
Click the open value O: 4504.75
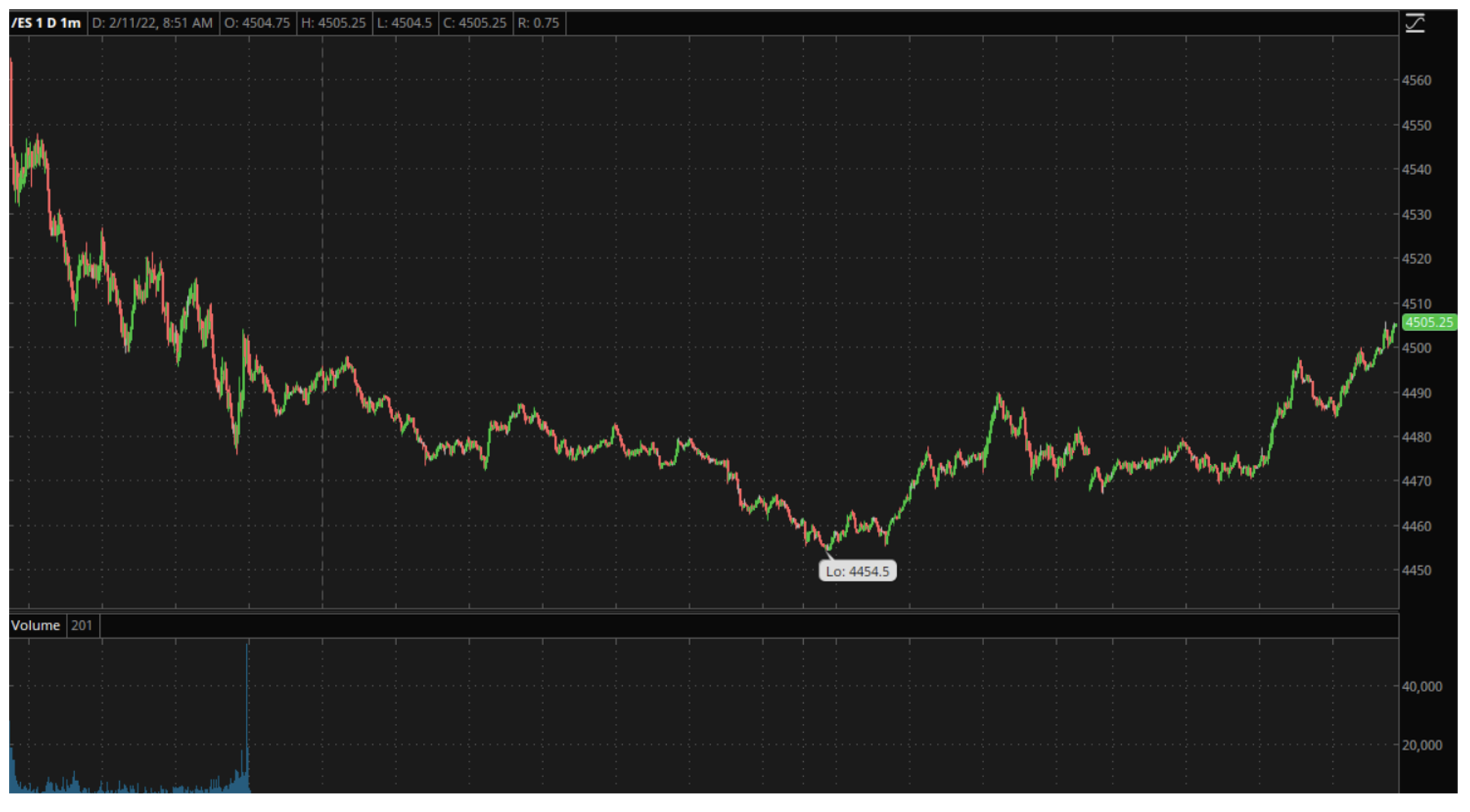257,23
